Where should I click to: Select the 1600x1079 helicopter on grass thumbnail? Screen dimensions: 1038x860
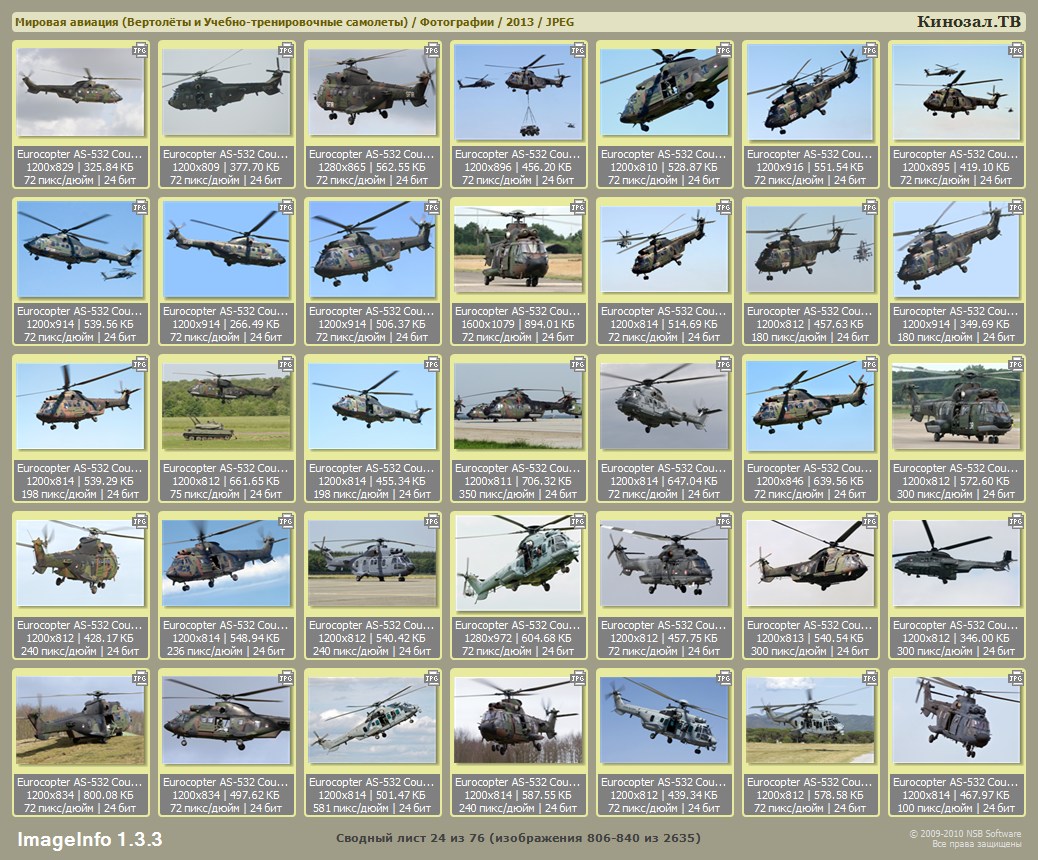517,249
